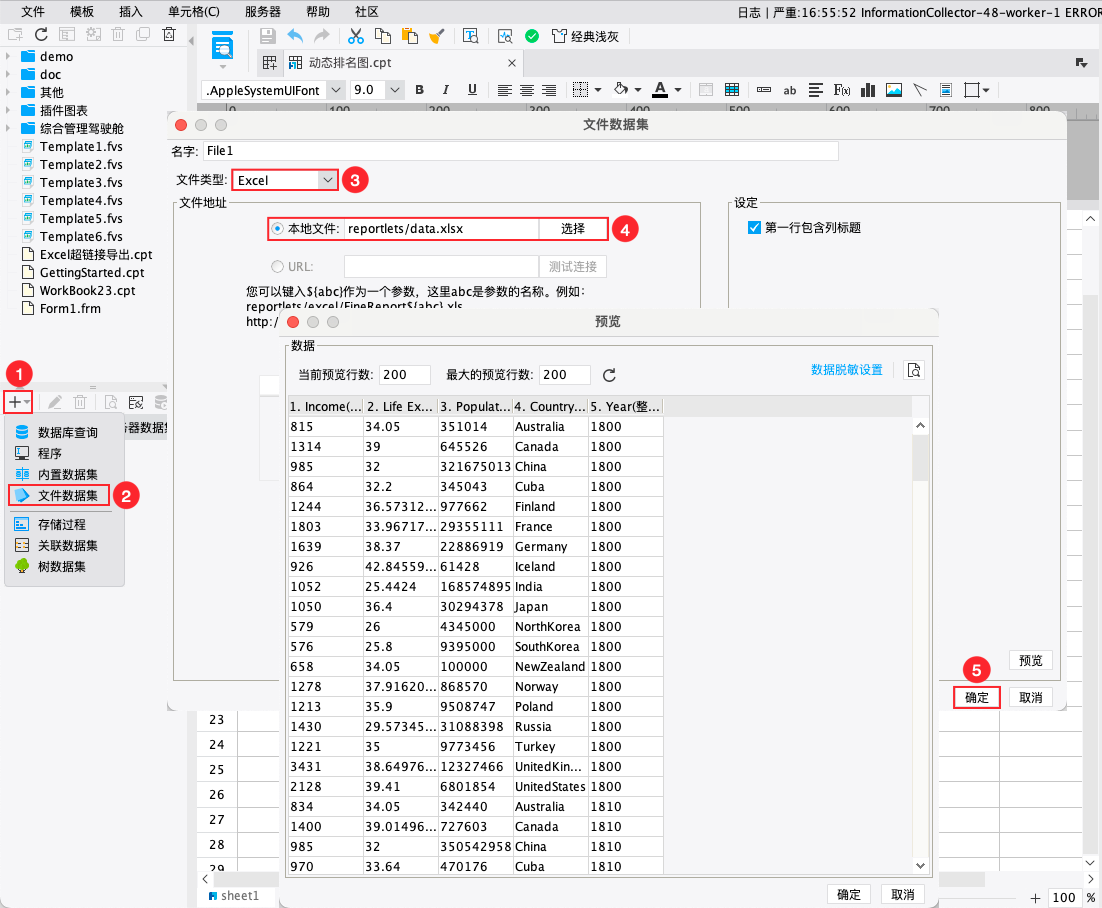This screenshot has height=908, width=1102.
Task: Open the 模板 menu
Action: [82, 11]
